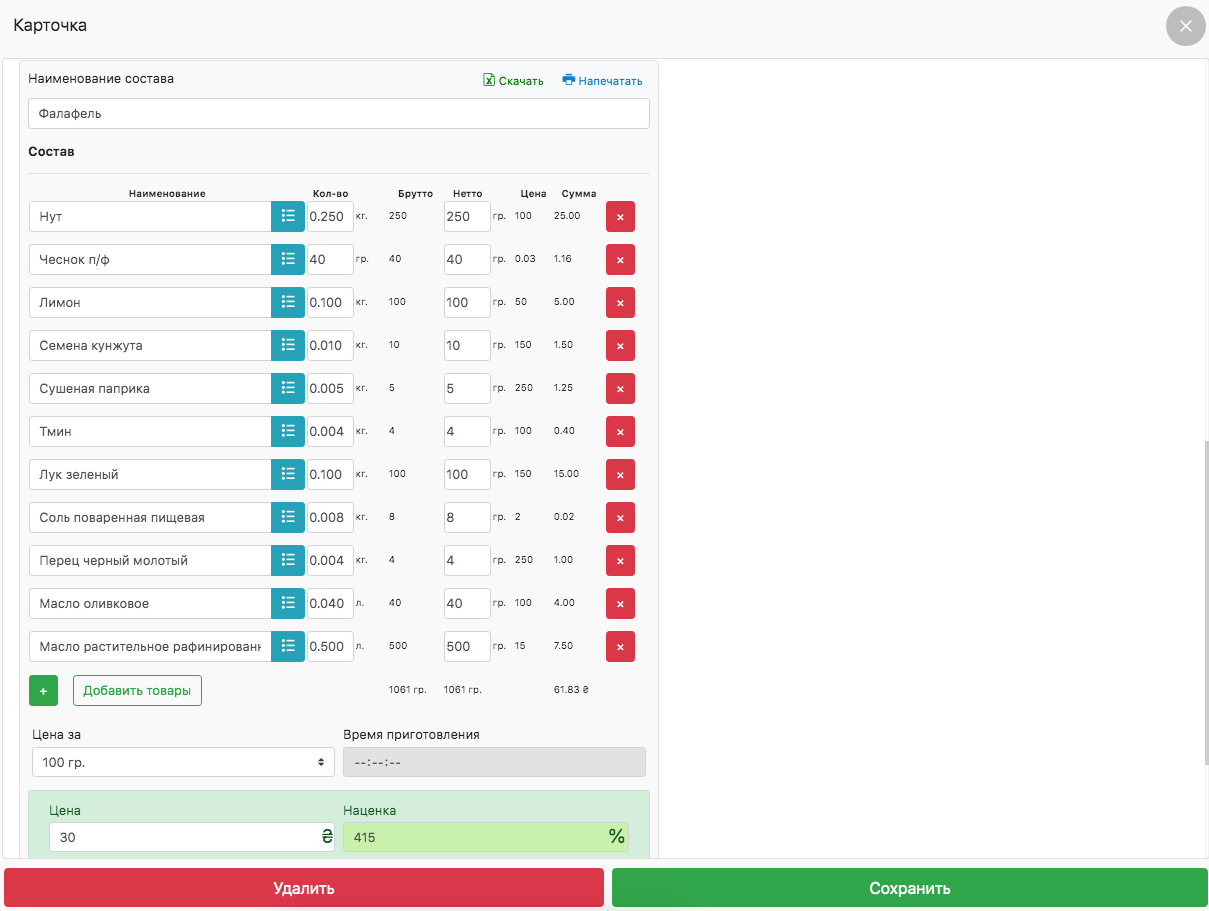1209x911 pixels.
Task: Click the Цена input showing 30
Action: coord(185,837)
